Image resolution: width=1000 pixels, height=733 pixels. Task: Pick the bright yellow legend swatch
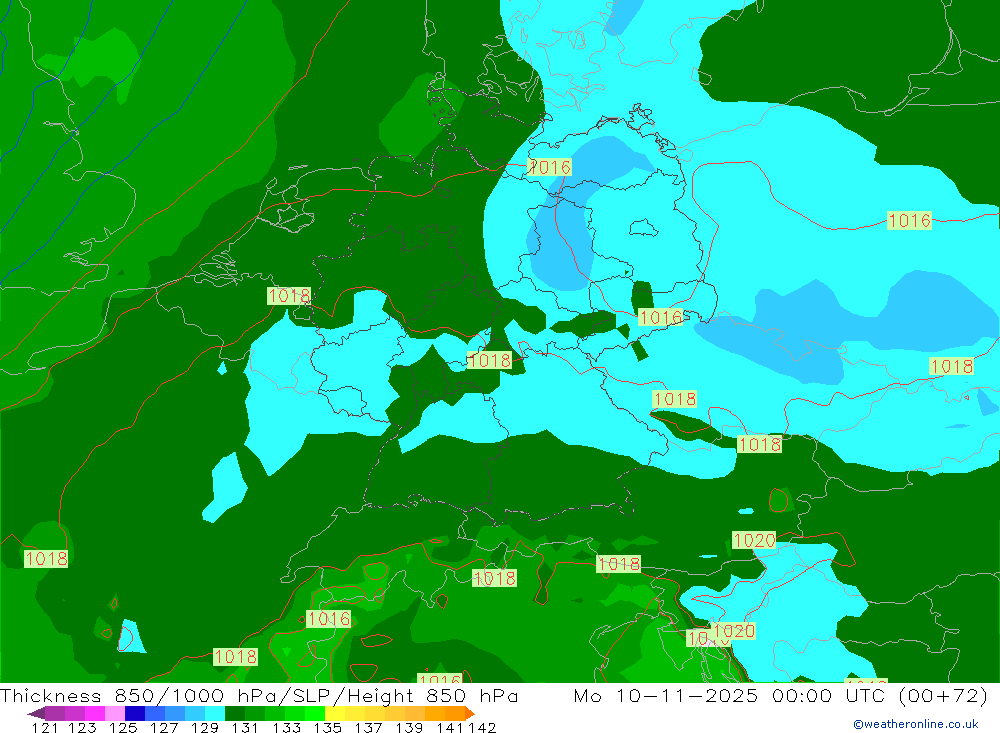[x=335, y=713]
